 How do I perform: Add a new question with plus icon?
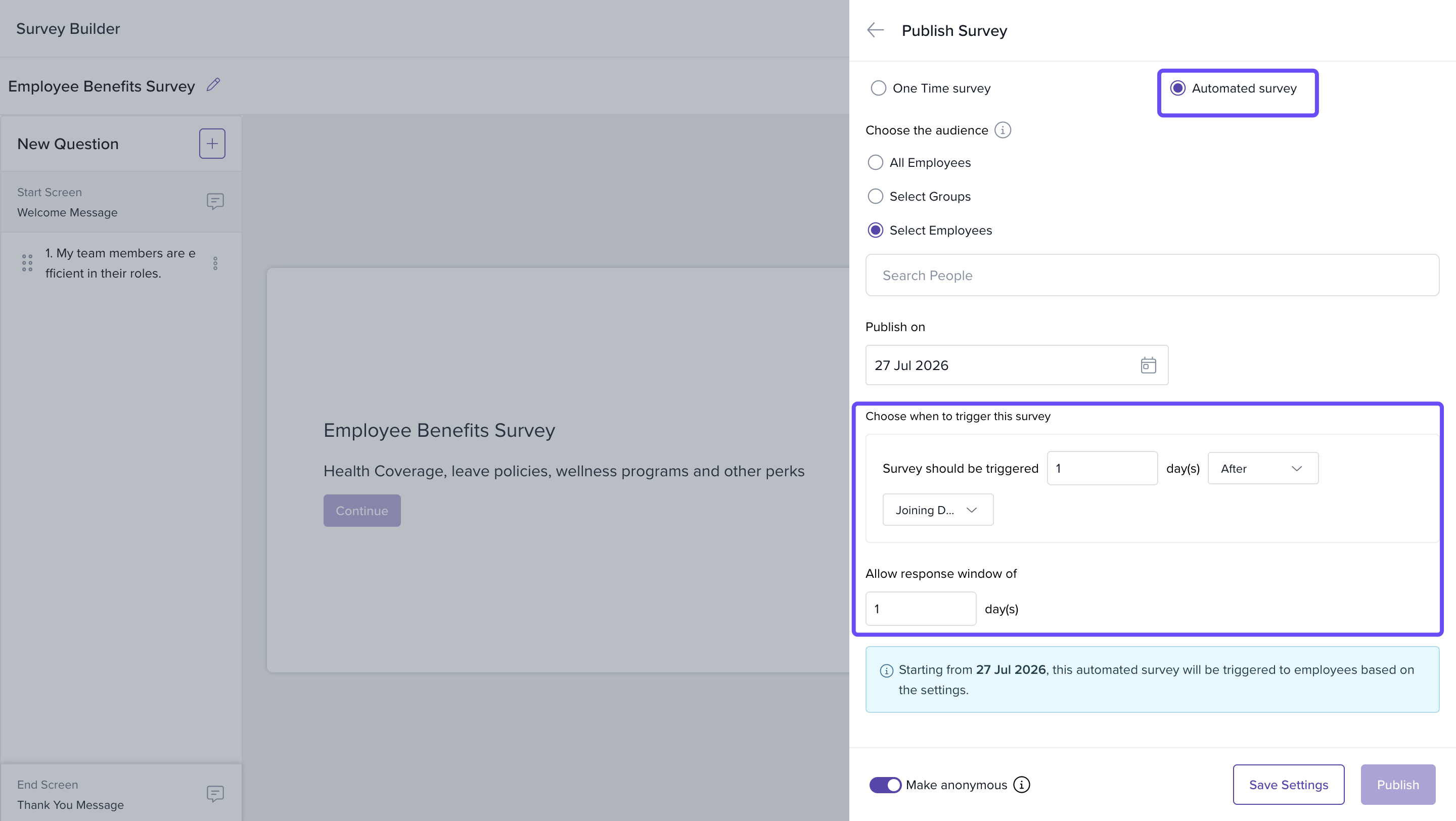[212, 144]
